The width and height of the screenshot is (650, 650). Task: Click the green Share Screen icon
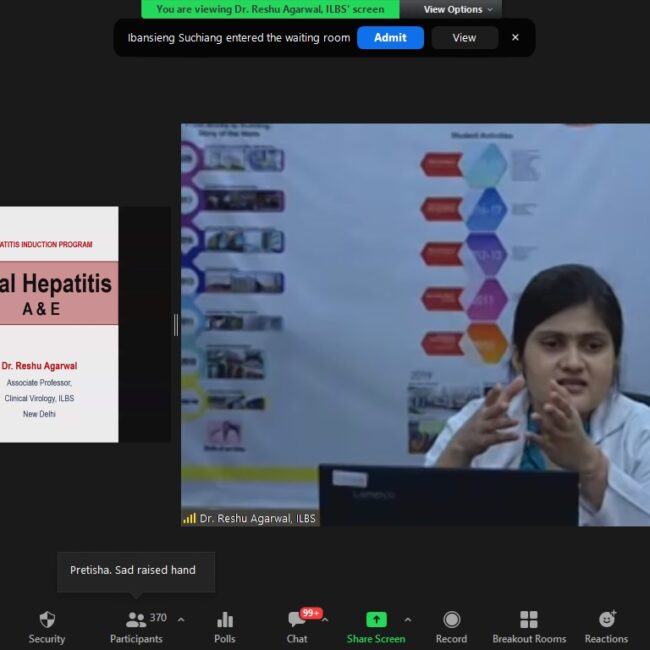pyautogui.click(x=376, y=620)
